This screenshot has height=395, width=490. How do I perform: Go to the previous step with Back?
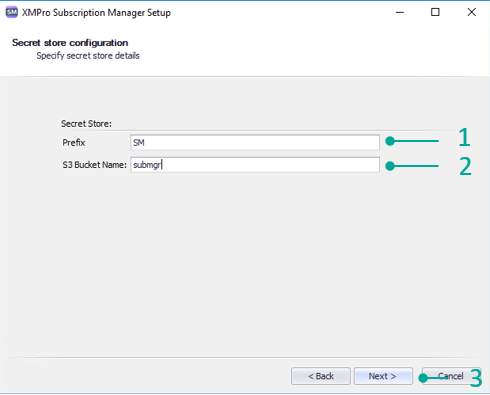321,376
